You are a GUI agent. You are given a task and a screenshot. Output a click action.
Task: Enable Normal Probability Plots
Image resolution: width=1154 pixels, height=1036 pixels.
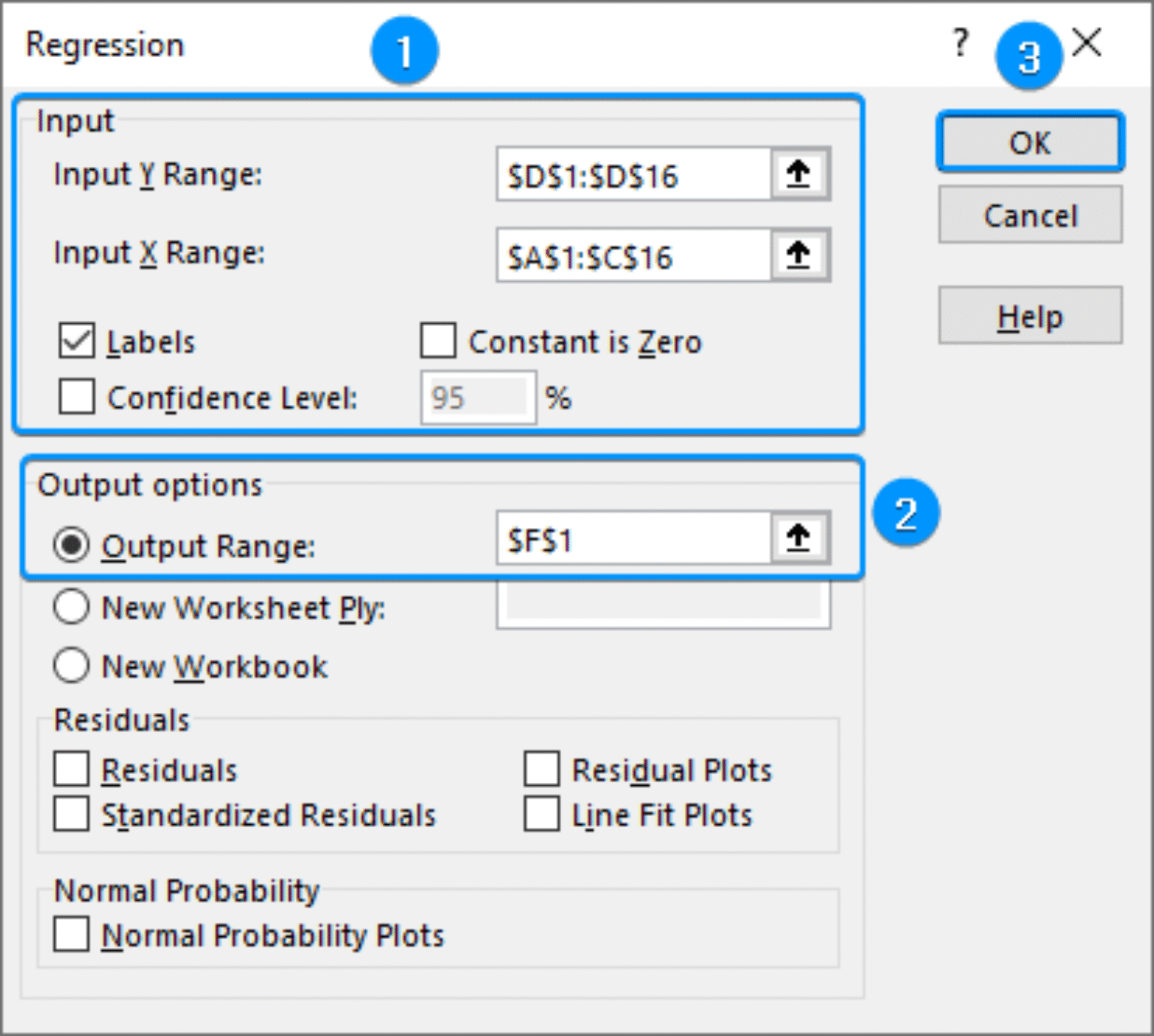(71, 935)
